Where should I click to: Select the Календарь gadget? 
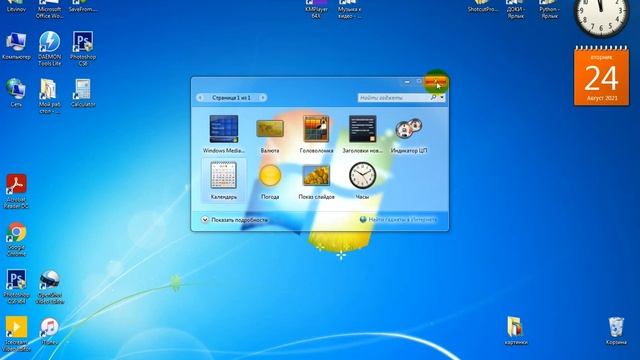click(x=224, y=180)
